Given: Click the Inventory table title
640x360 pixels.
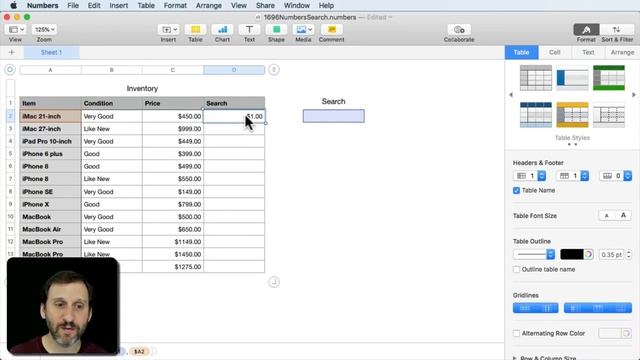Looking at the screenshot, I should tap(142, 89).
